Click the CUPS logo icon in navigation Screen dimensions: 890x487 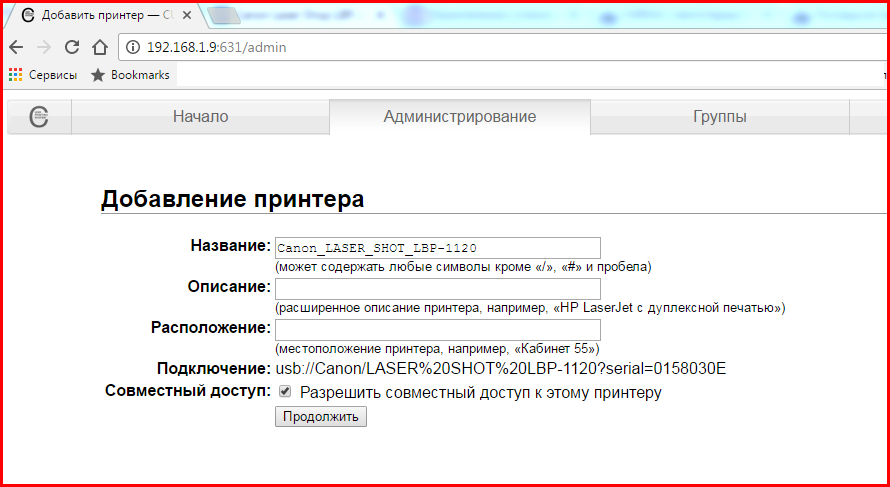click(39, 117)
